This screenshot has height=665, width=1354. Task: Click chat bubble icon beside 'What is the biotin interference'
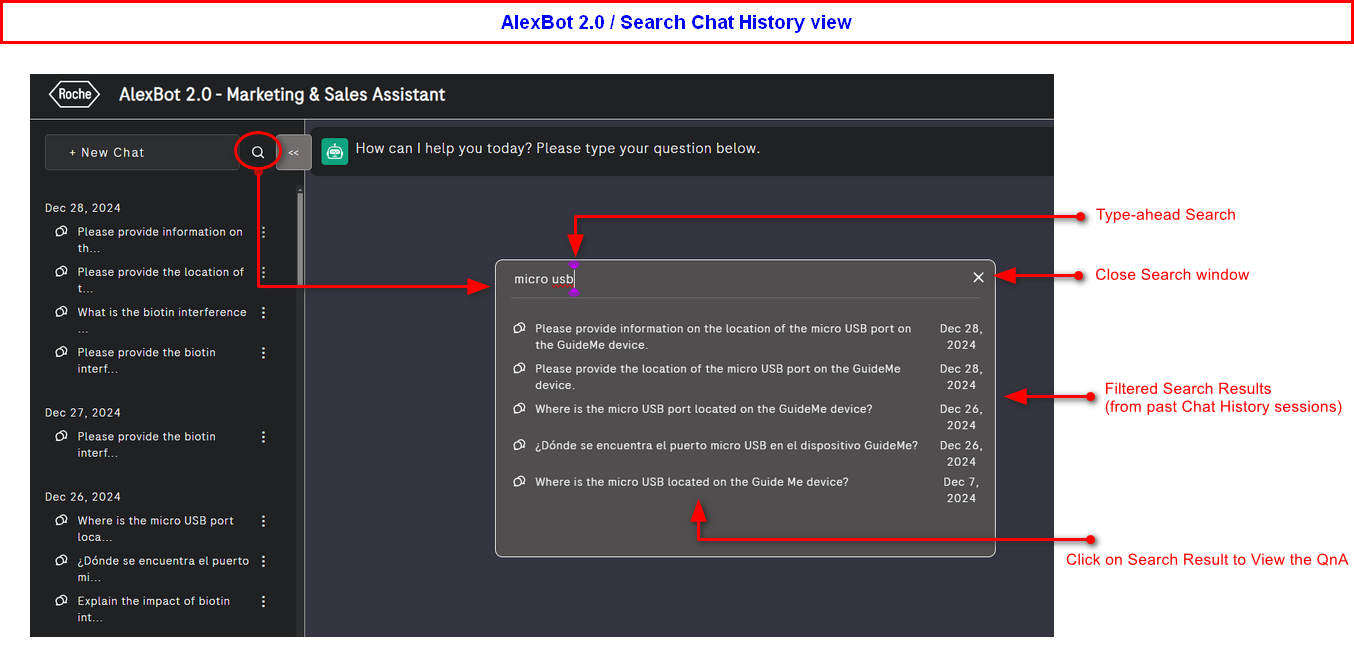62,312
